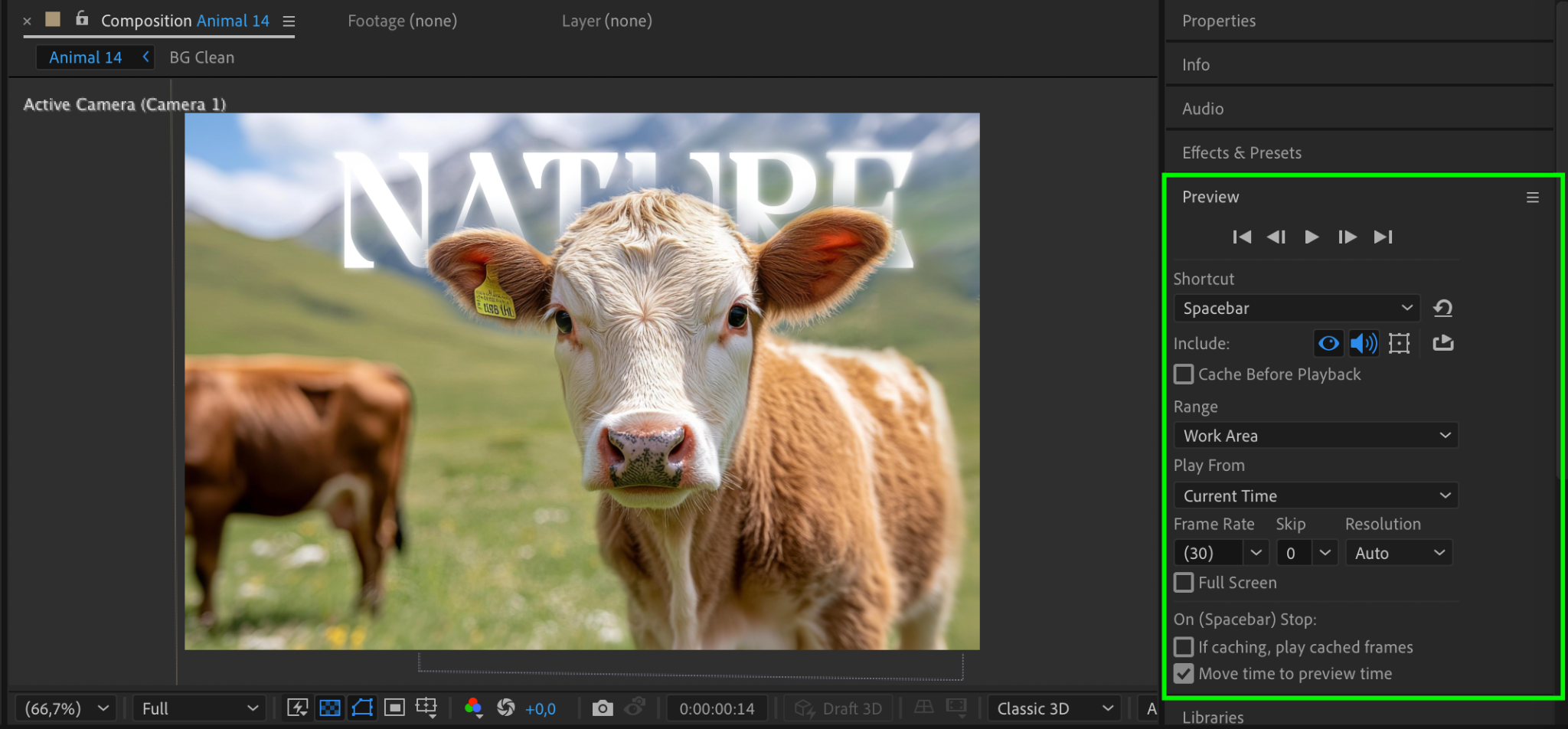Check the Full Screen option
The image size is (1568, 729).
pyautogui.click(x=1184, y=583)
